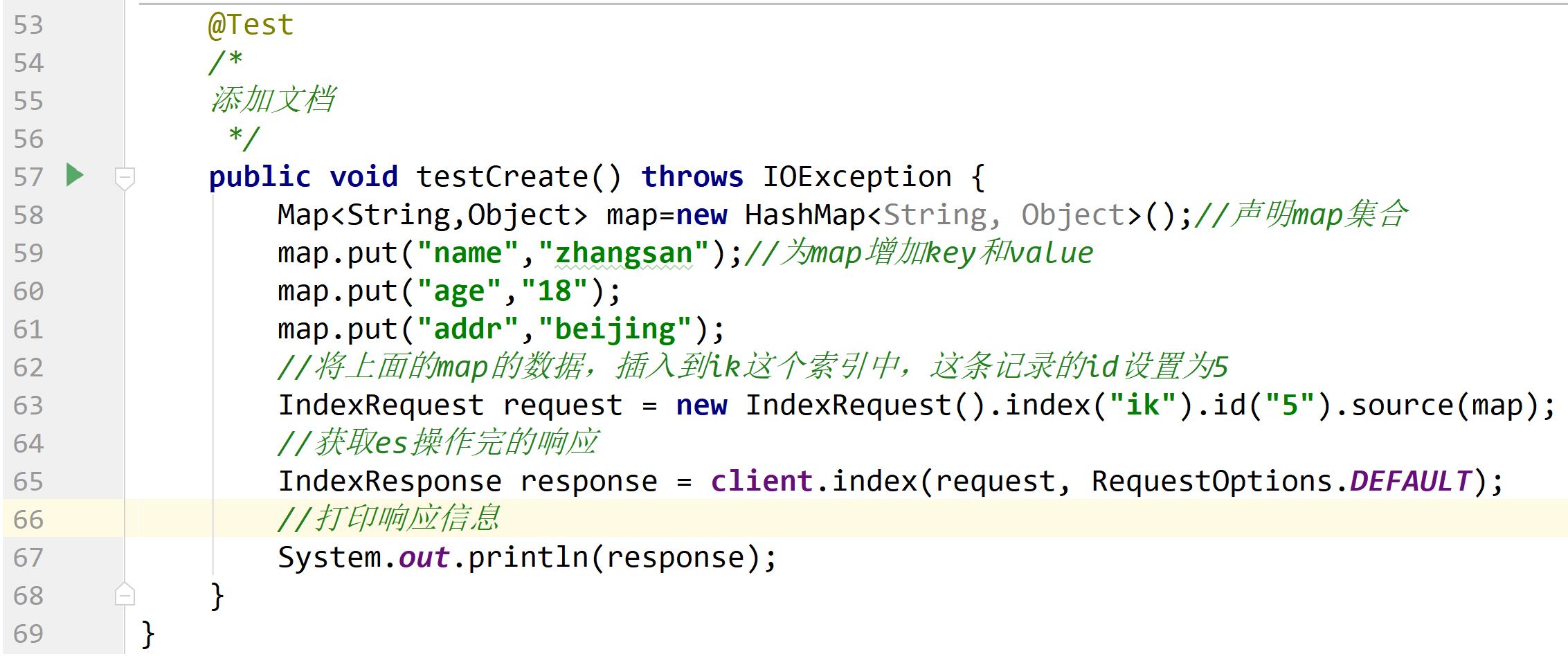Click the "18" string literal
Viewport: 1568px width, 656px height.
(x=555, y=291)
